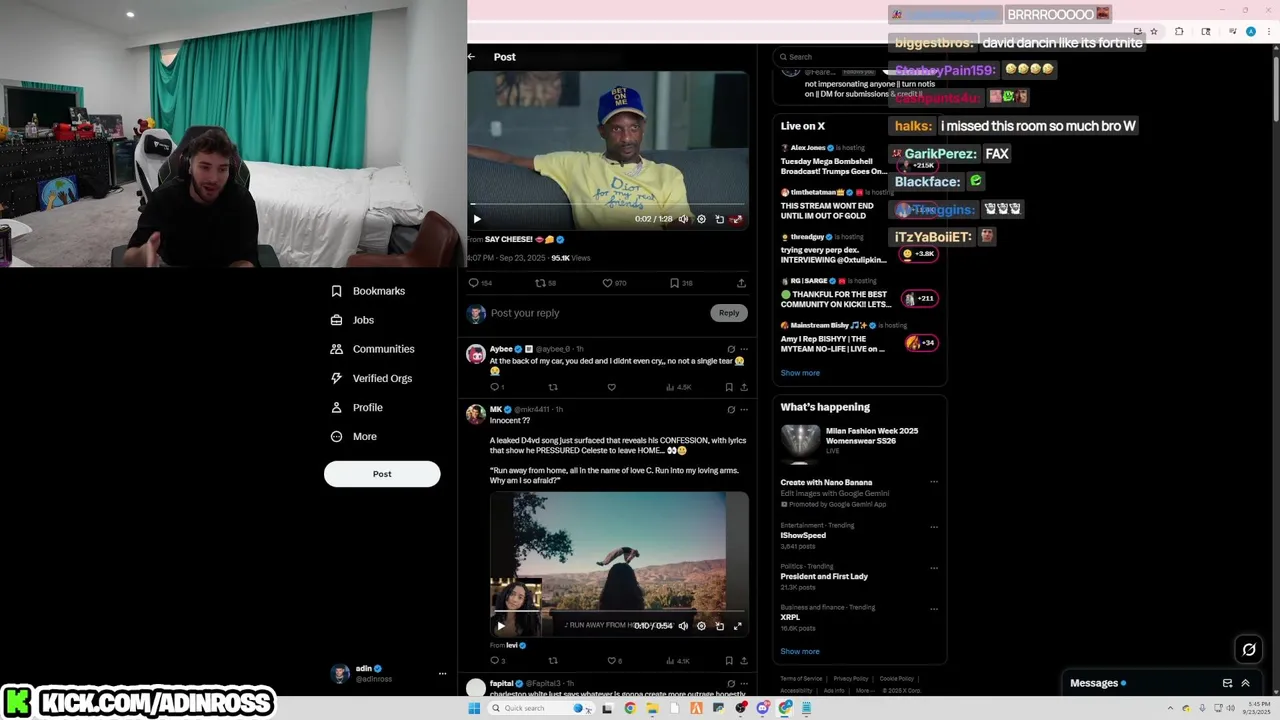Bookmark MK's reply

click(729, 661)
